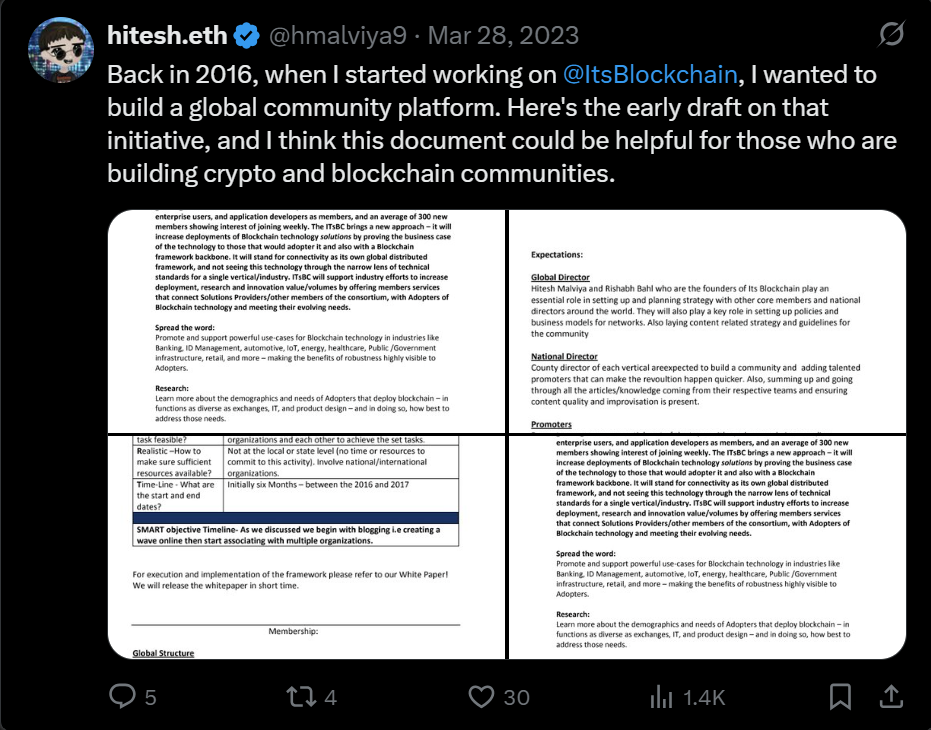Click the Grok slashed-circle icon
Viewport: 931px width, 730px height.
[891, 34]
